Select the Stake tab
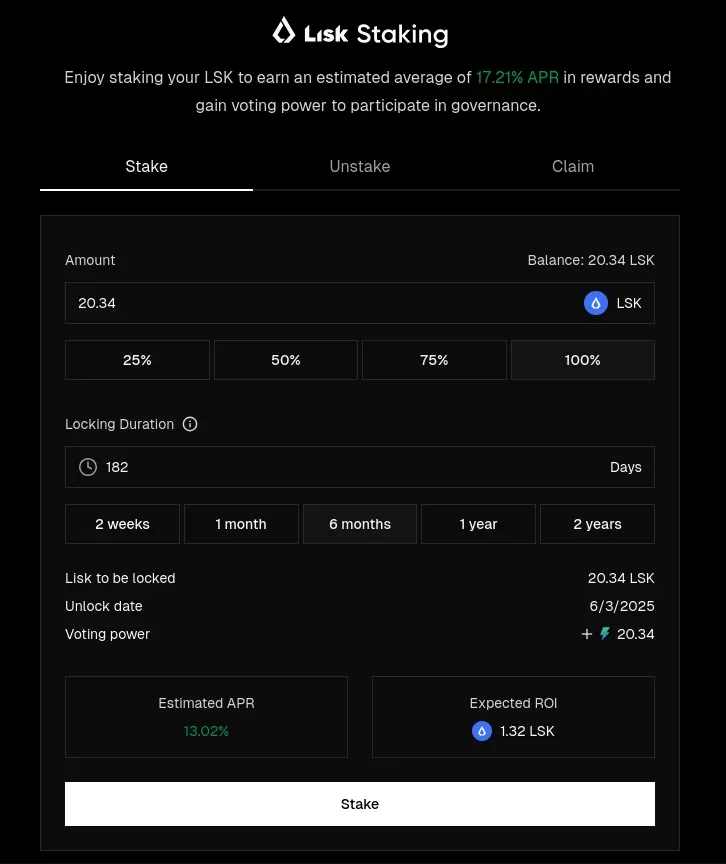 [x=147, y=166]
